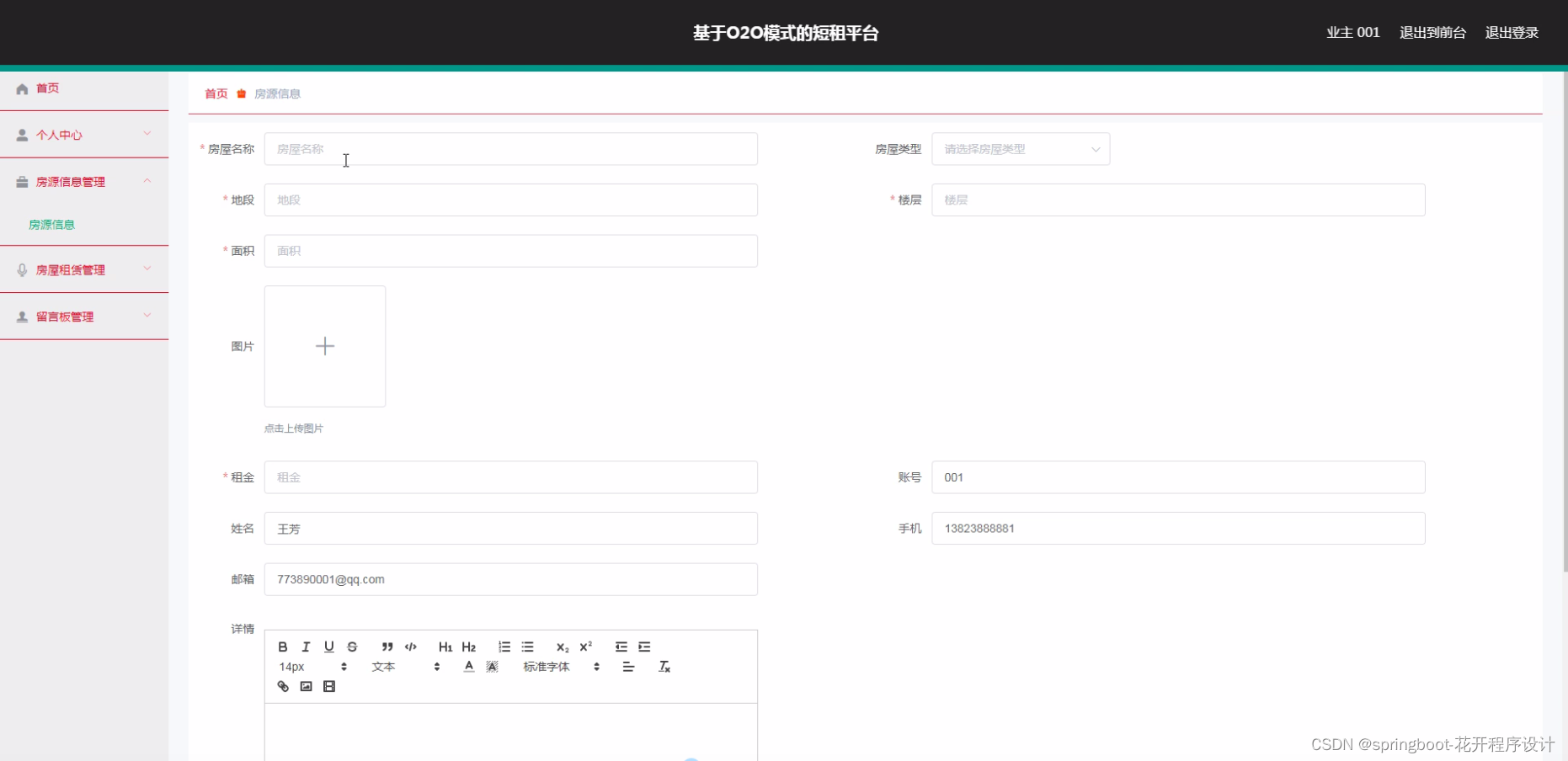This screenshot has width=1568, height=761.
Task: Apply subscript formatting
Action: click(x=561, y=647)
